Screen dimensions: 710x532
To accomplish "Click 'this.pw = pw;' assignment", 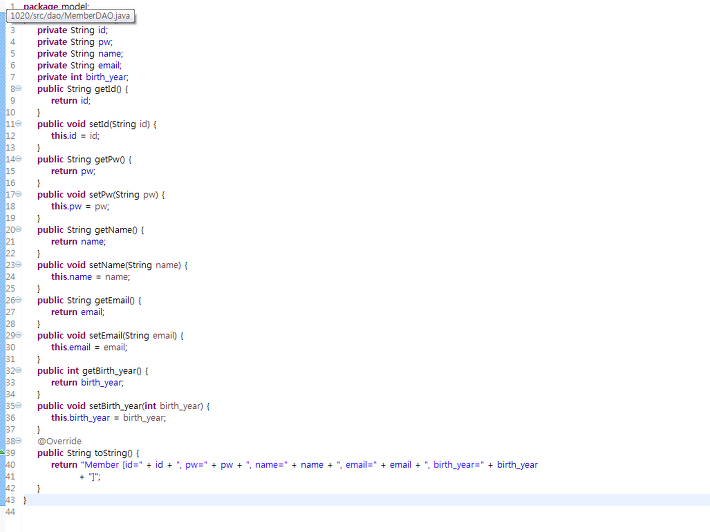I will pyautogui.click(x=80, y=206).
